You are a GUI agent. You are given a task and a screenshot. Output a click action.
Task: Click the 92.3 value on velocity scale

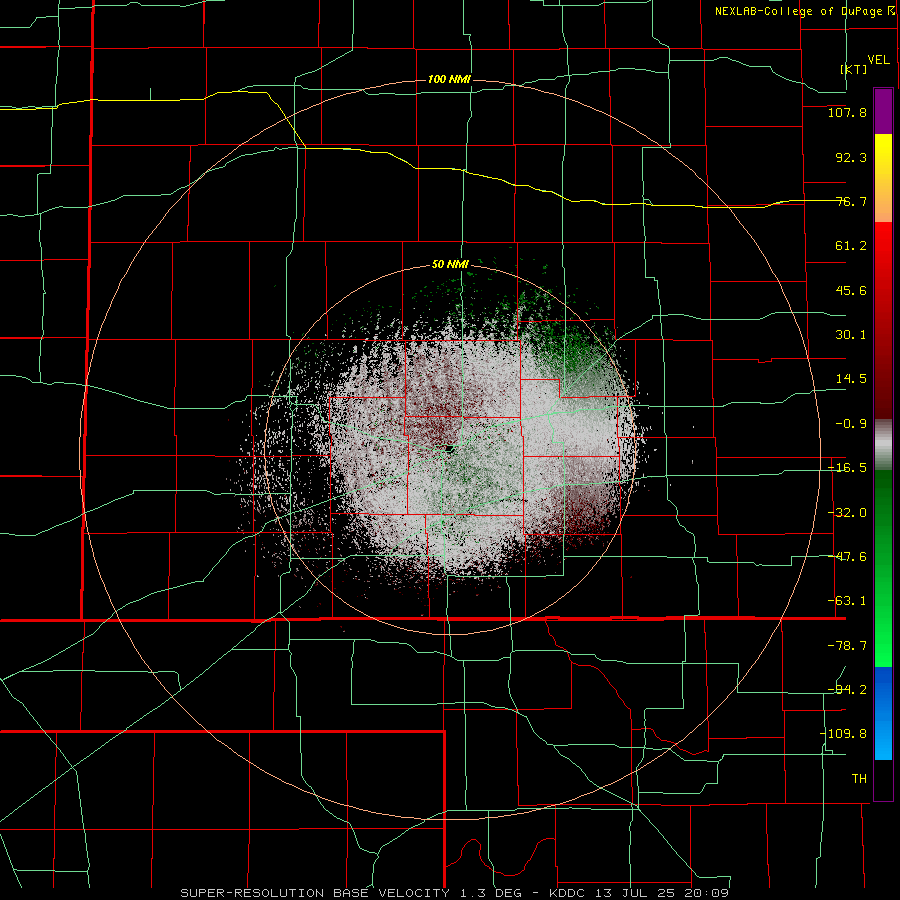[x=851, y=157]
